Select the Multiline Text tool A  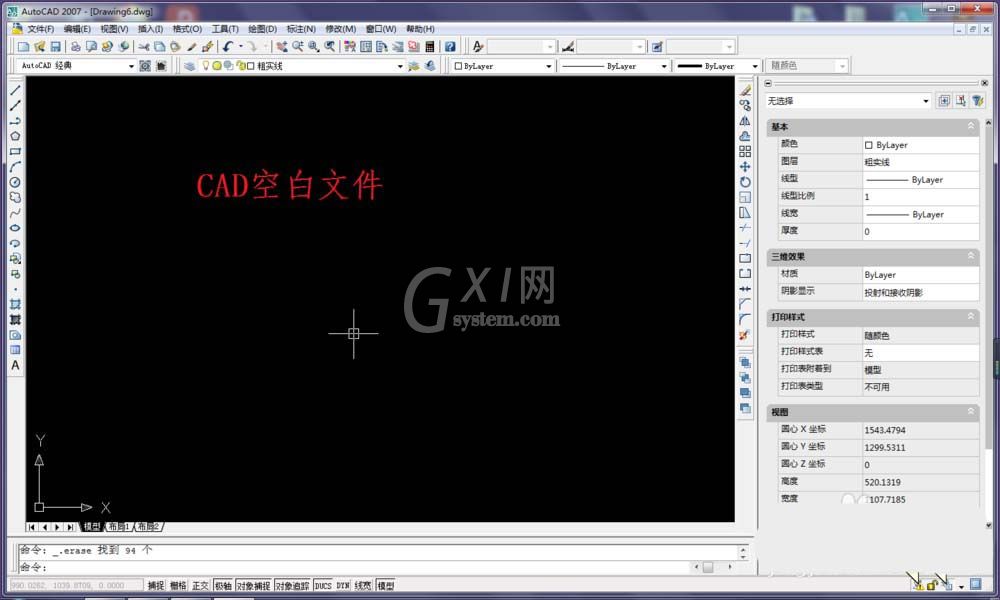(x=15, y=365)
